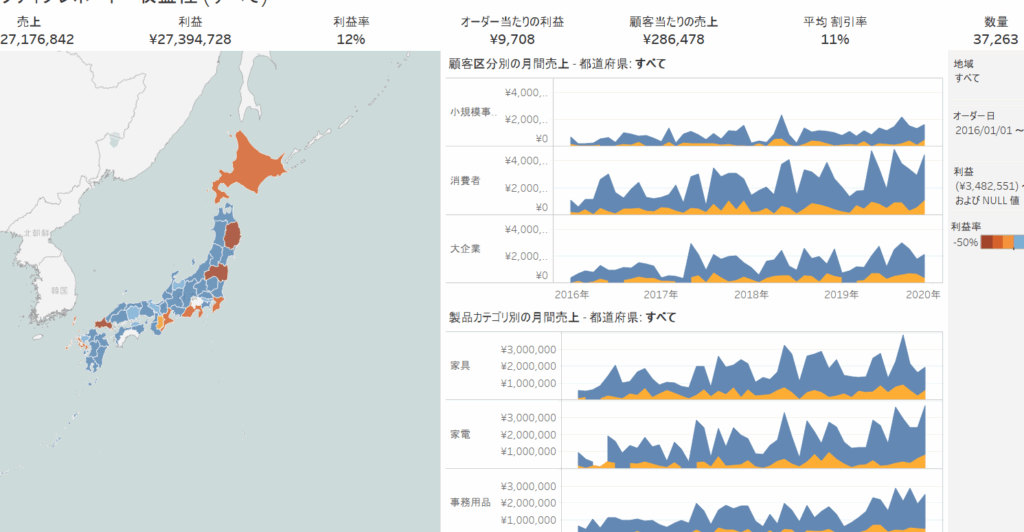Image resolution: width=1024 pixels, height=532 pixels.
Task: Click the 顧客当たりの売上 value ¥286,478
Action: tap(674, 39)
